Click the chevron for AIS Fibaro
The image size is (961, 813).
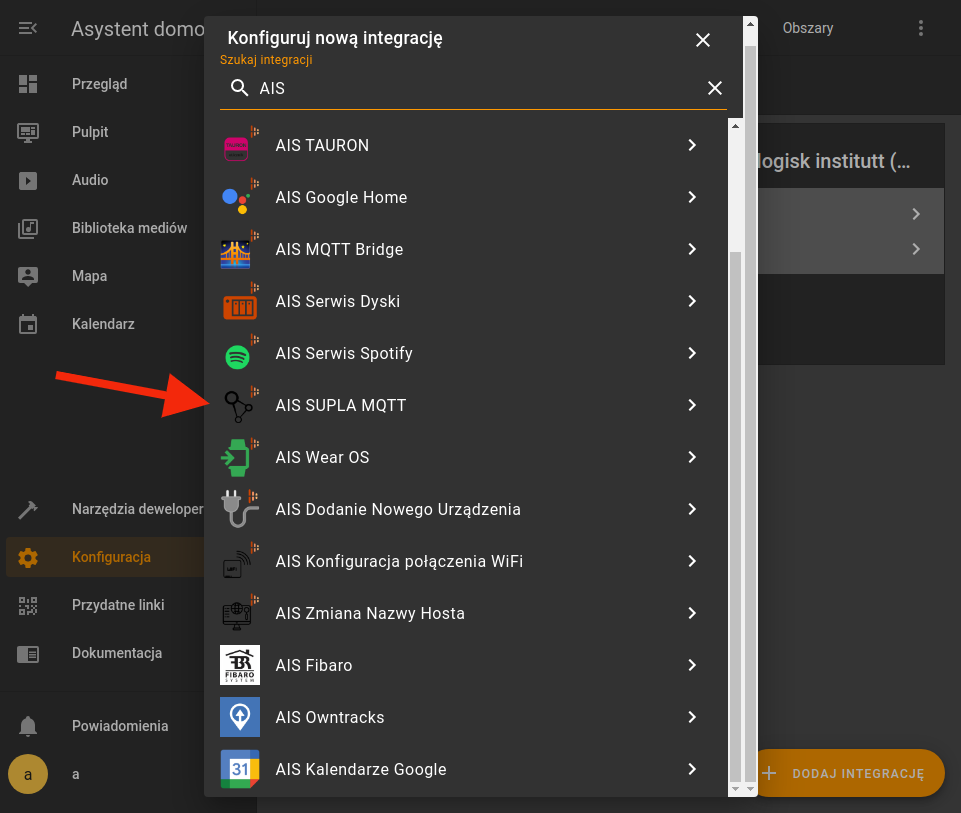click(692, 665)
